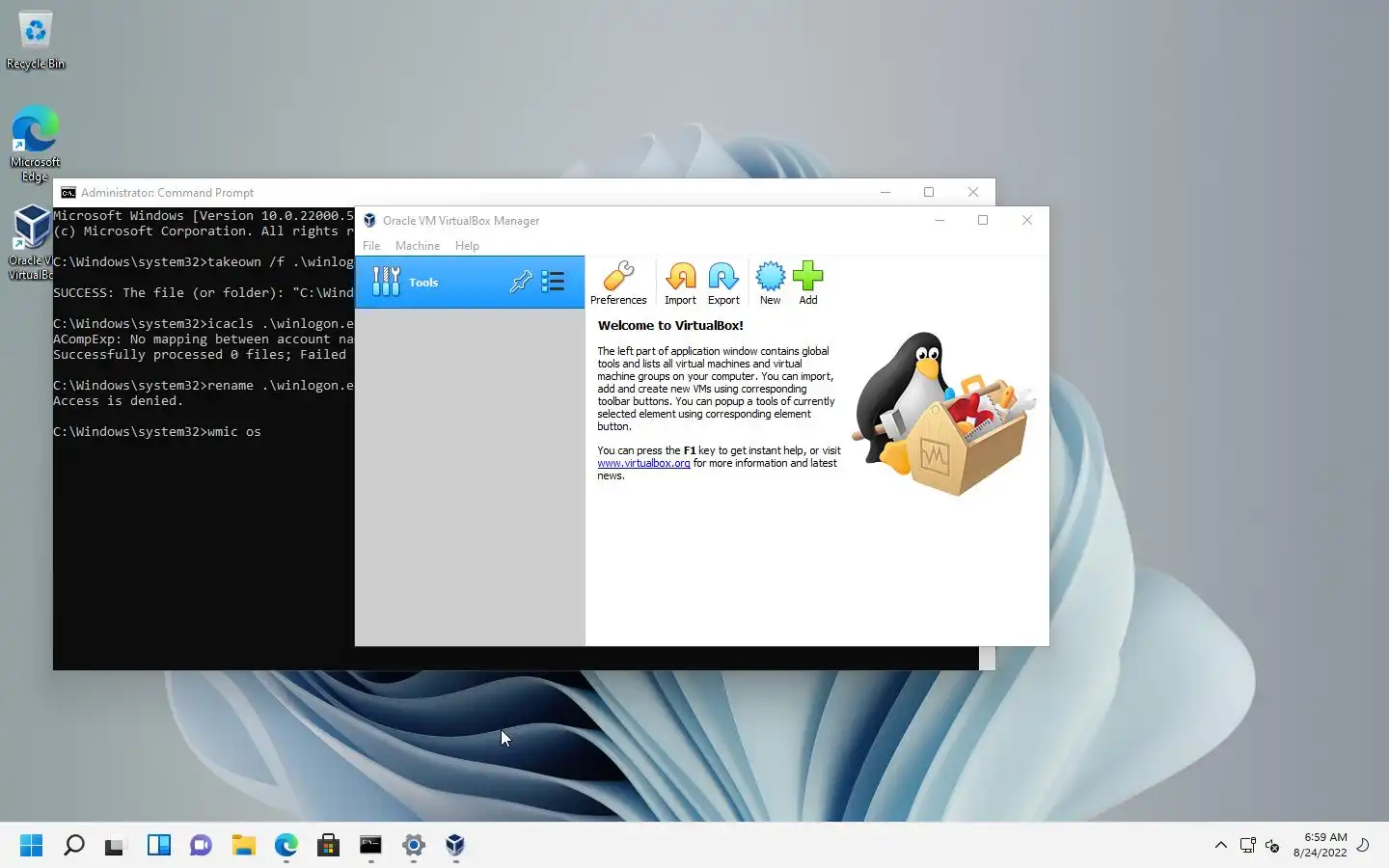Open VirtualBox Preferences
This screenshot has width=1389, height=868.
pos(618,283)
